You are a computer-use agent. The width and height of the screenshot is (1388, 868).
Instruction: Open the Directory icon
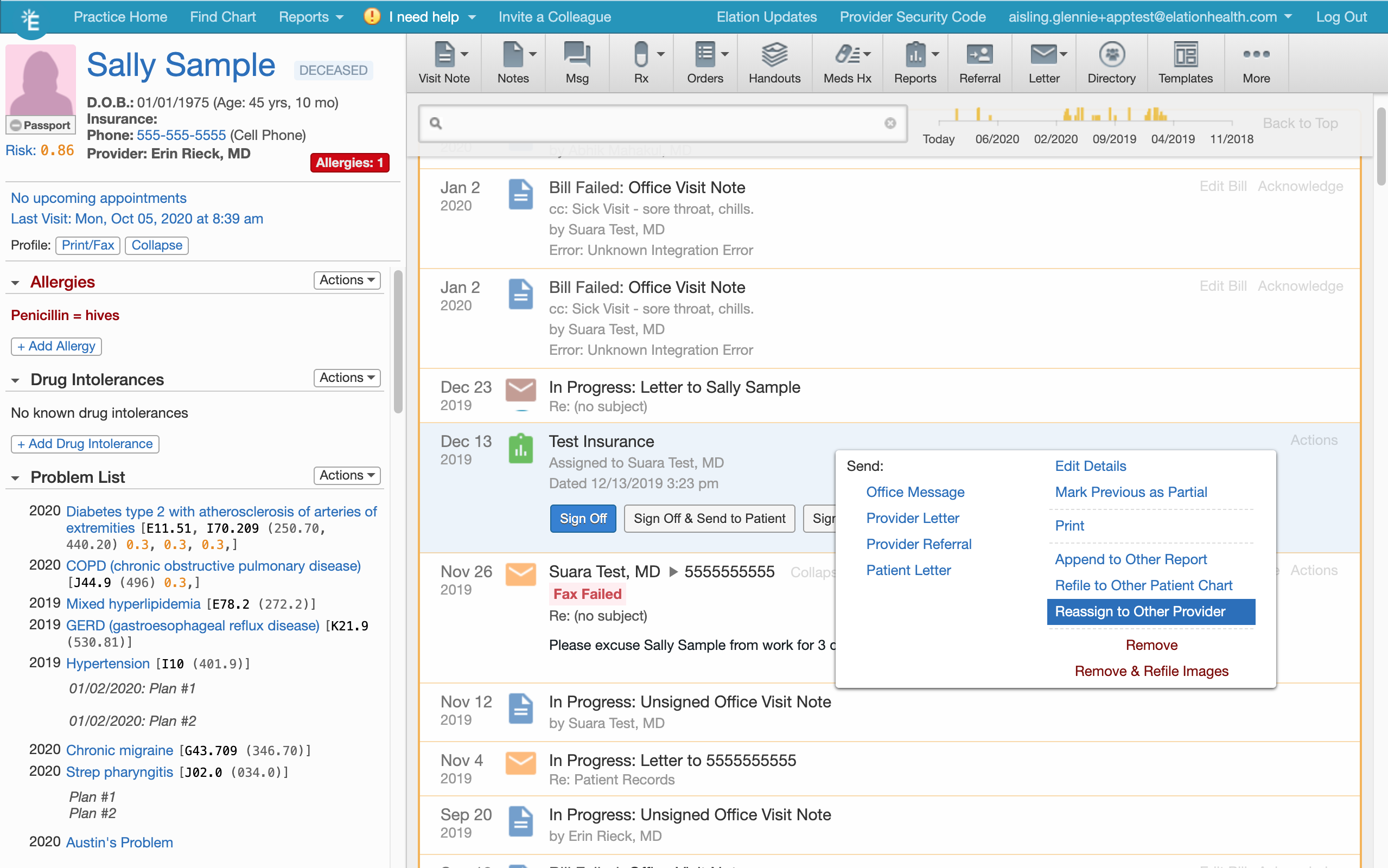(1111, 56)
